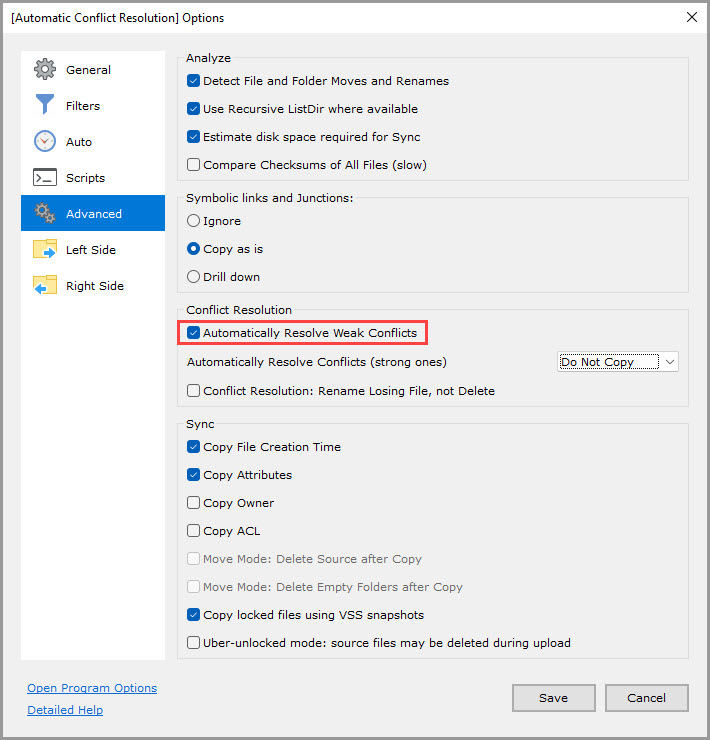Click the Left Side folder icon

(44, 249)
